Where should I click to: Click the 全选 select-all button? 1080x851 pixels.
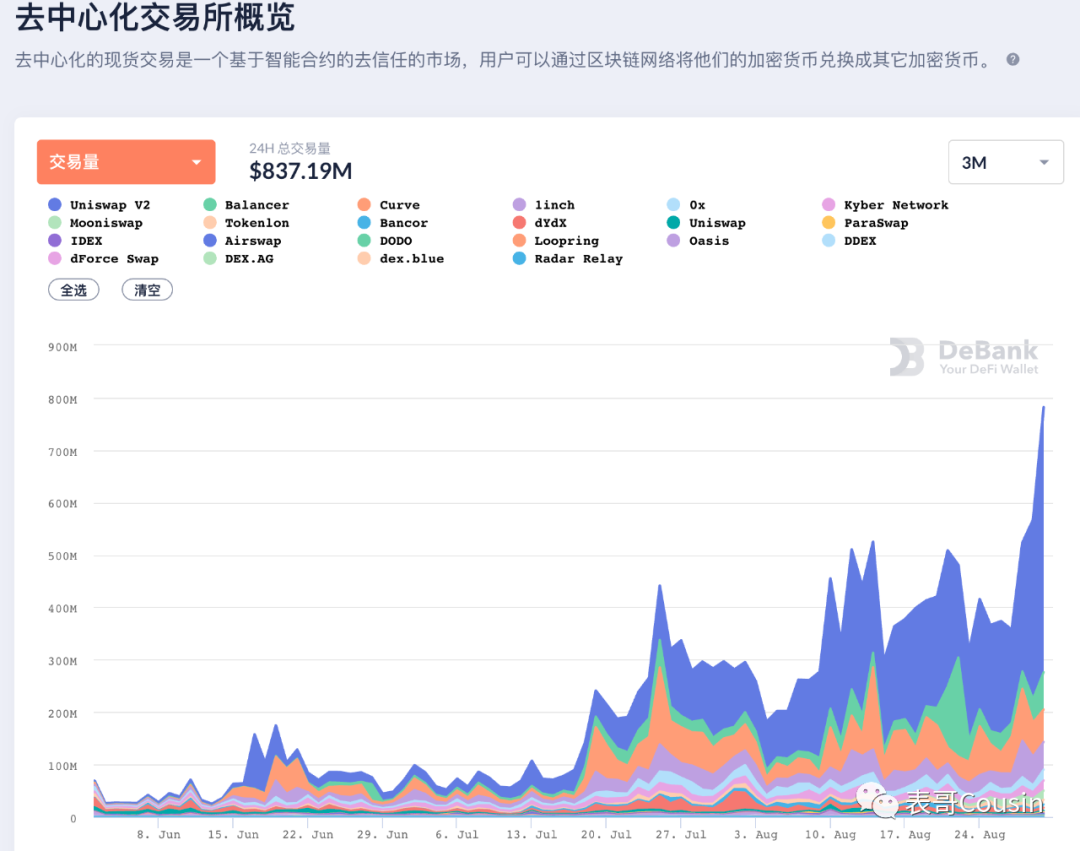coord(73,289)
